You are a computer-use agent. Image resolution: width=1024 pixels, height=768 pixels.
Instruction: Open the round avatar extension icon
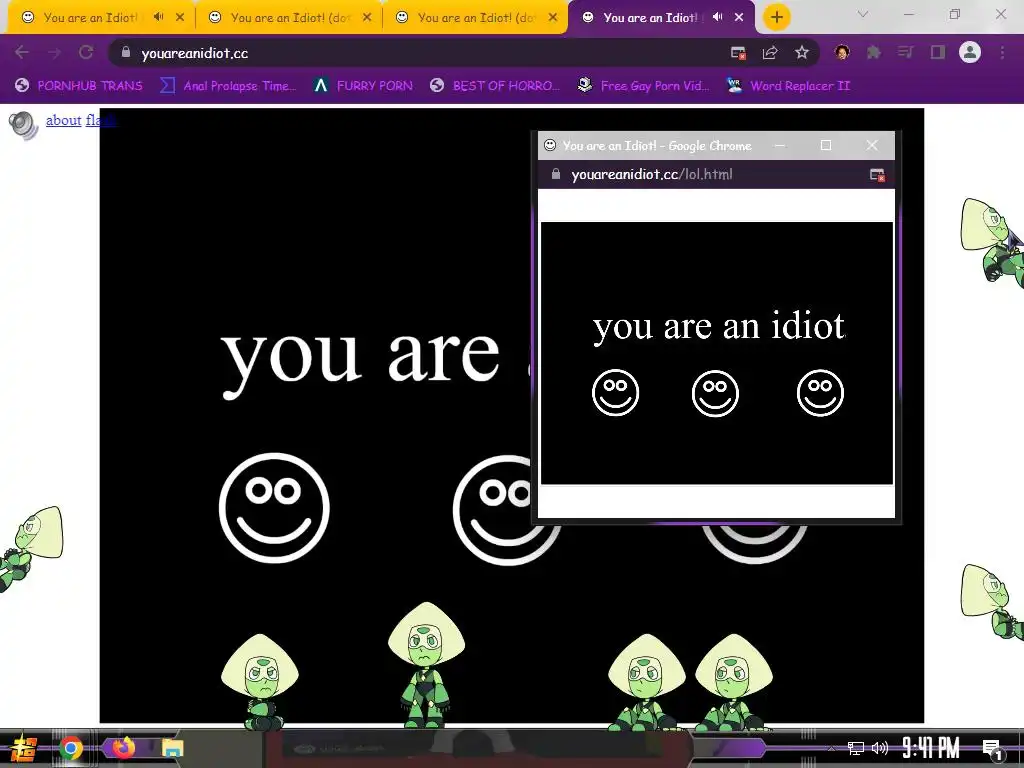click(842, 52)
